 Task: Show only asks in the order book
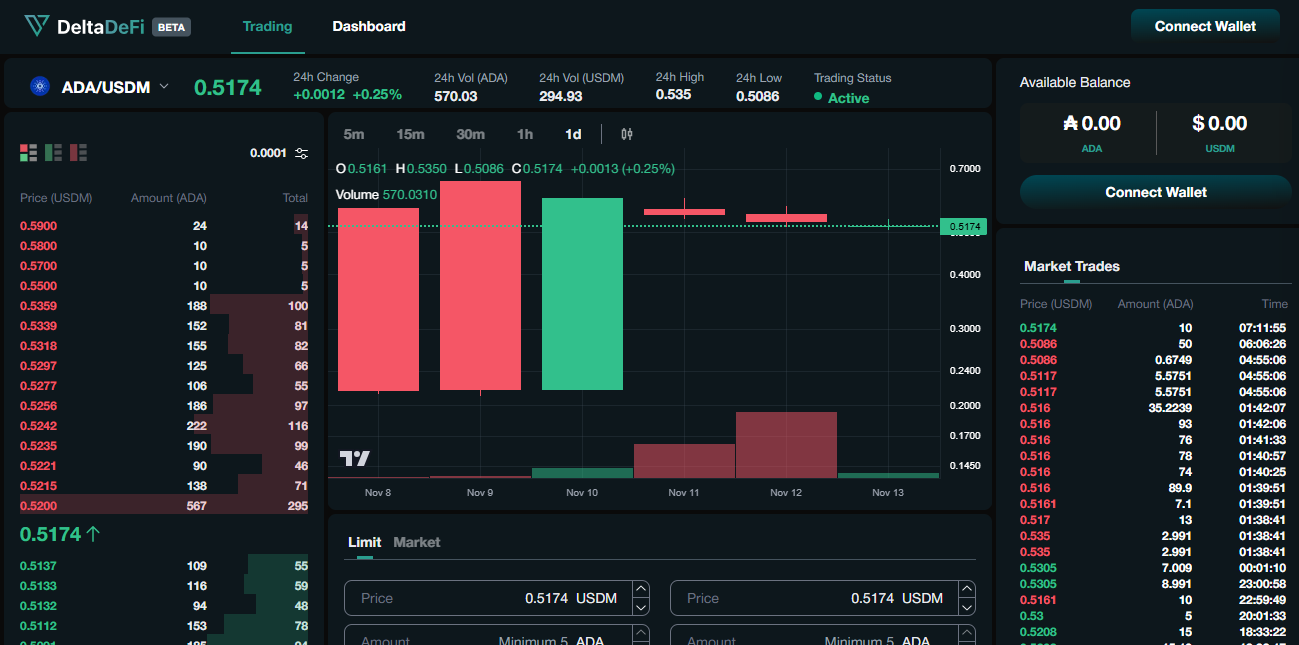click(78, 153)
